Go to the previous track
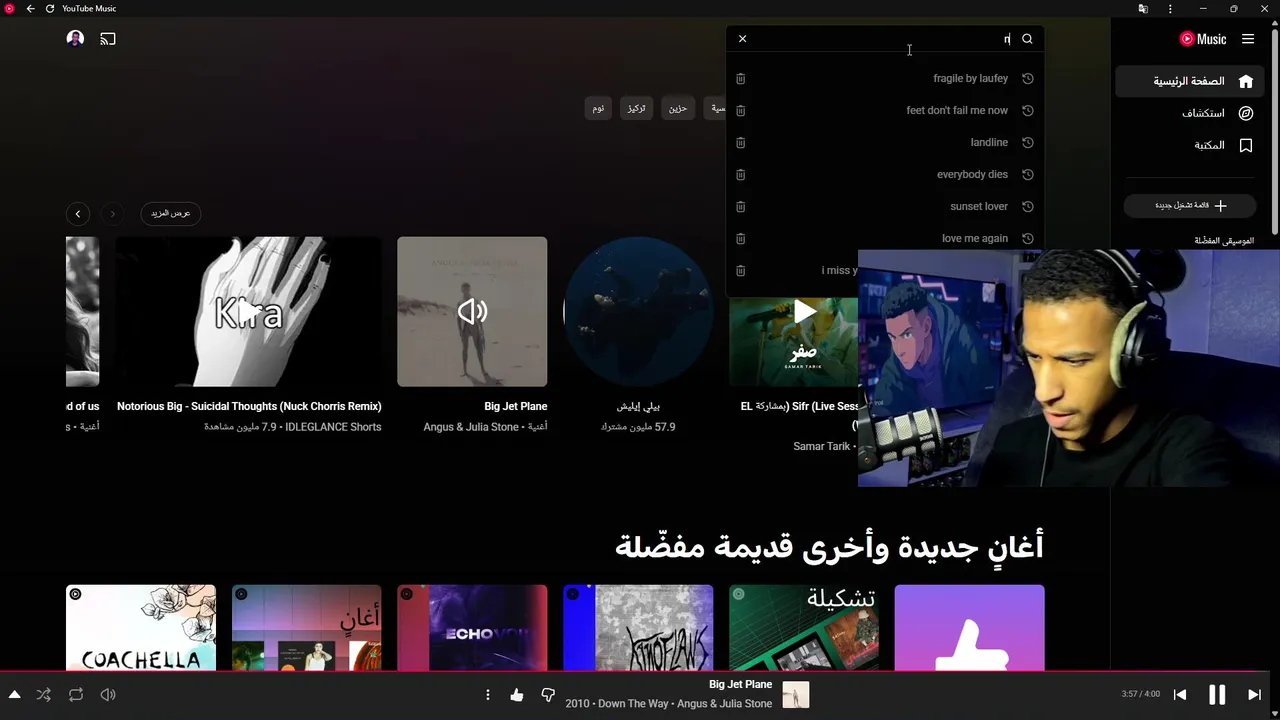The height and width of the screenshot is (720, 1280). pyautogui.click(x=1180, y=695)
